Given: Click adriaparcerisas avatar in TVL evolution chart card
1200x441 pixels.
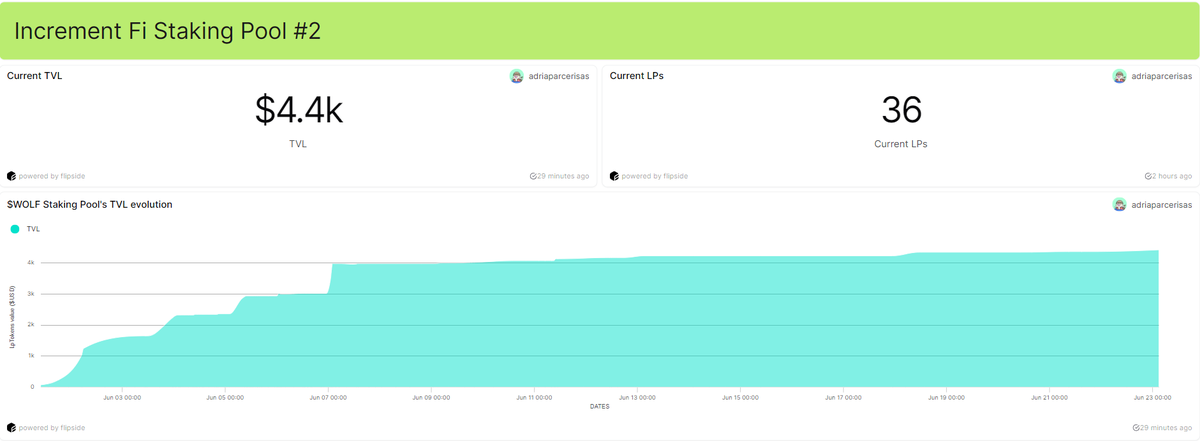Looking at the screenshot, I should coord(1120,204).
